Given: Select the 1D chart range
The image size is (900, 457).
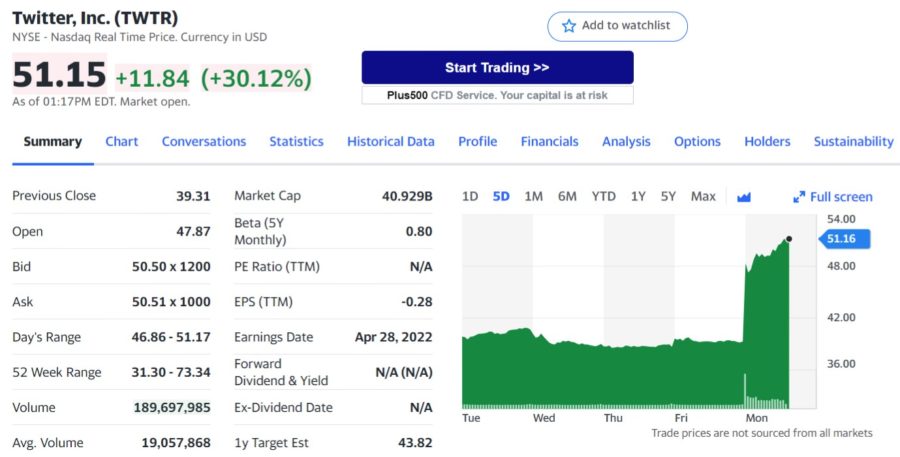Looking at the screenshot, I should tap(470, 197).
